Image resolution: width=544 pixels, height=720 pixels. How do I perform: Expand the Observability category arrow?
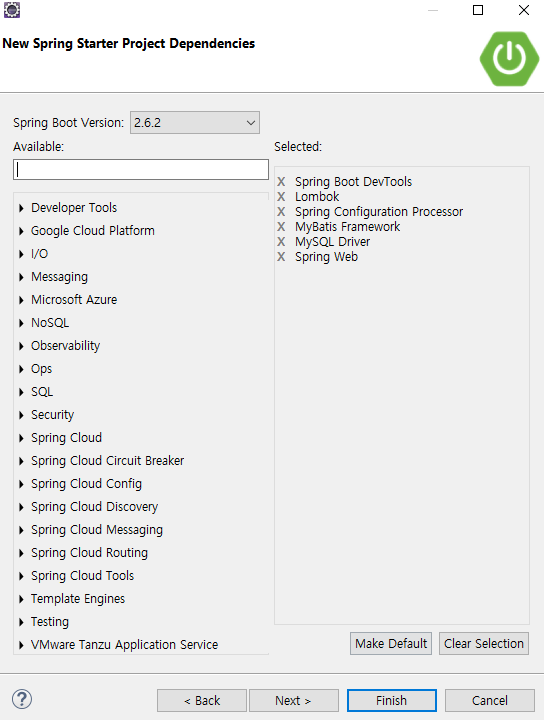pyautogui.click(x=21, y=346)
